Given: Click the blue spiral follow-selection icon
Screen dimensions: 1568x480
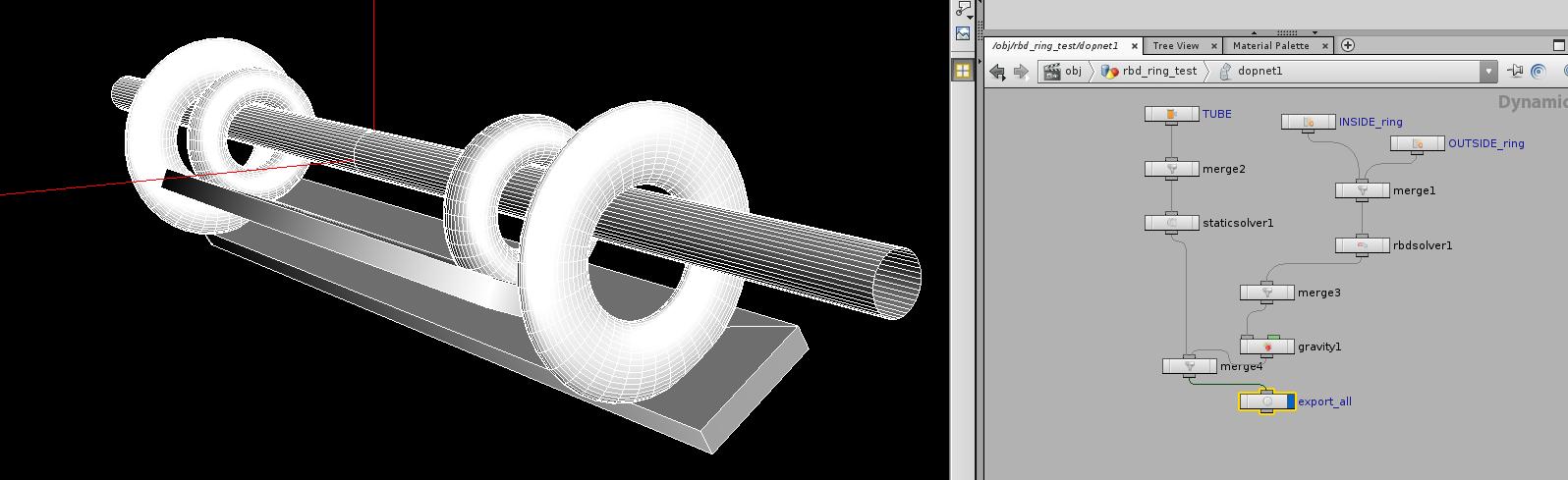Looking at the screenshot, I should point(1539,72).
